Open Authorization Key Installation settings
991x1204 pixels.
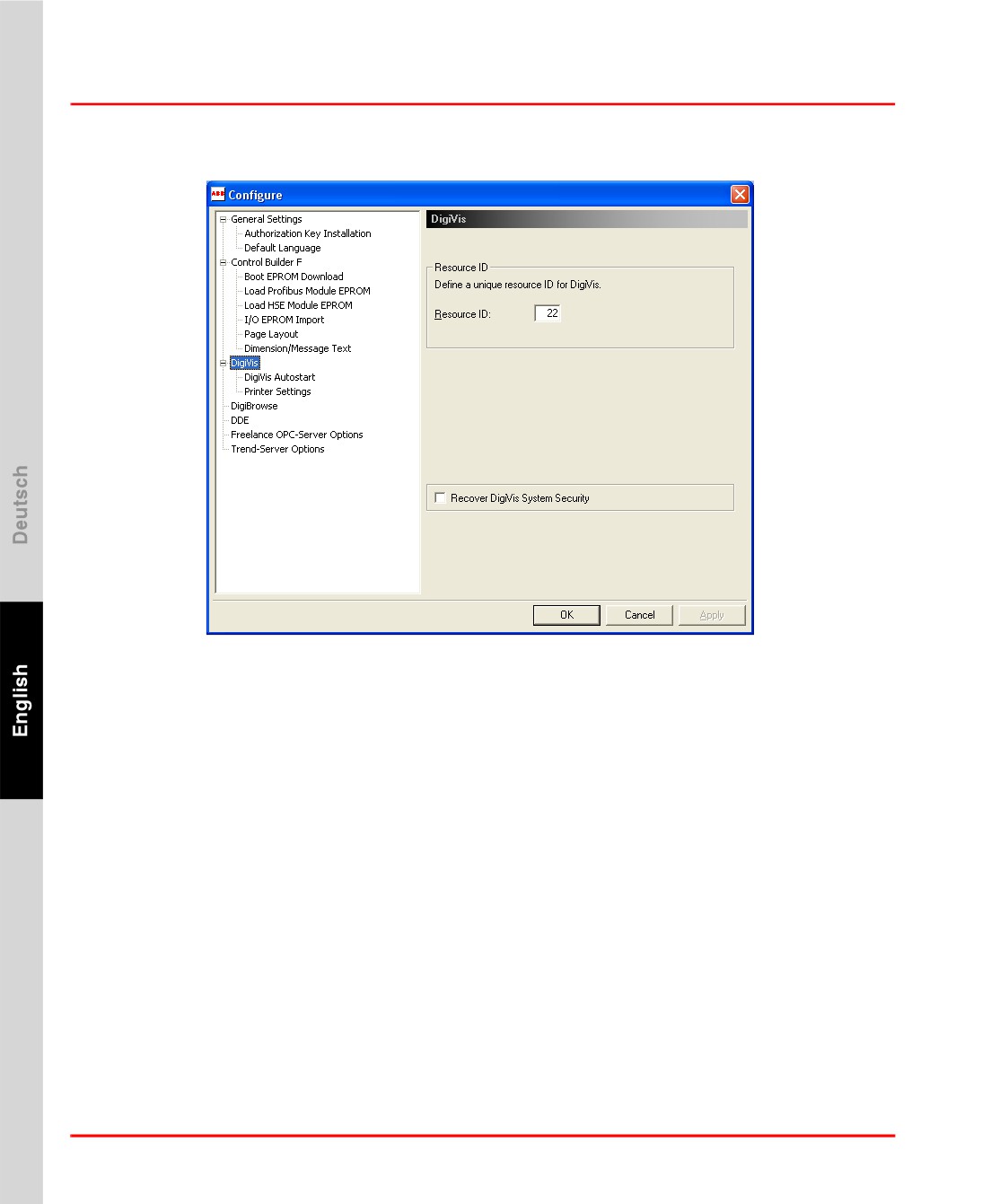pos(308,233)
